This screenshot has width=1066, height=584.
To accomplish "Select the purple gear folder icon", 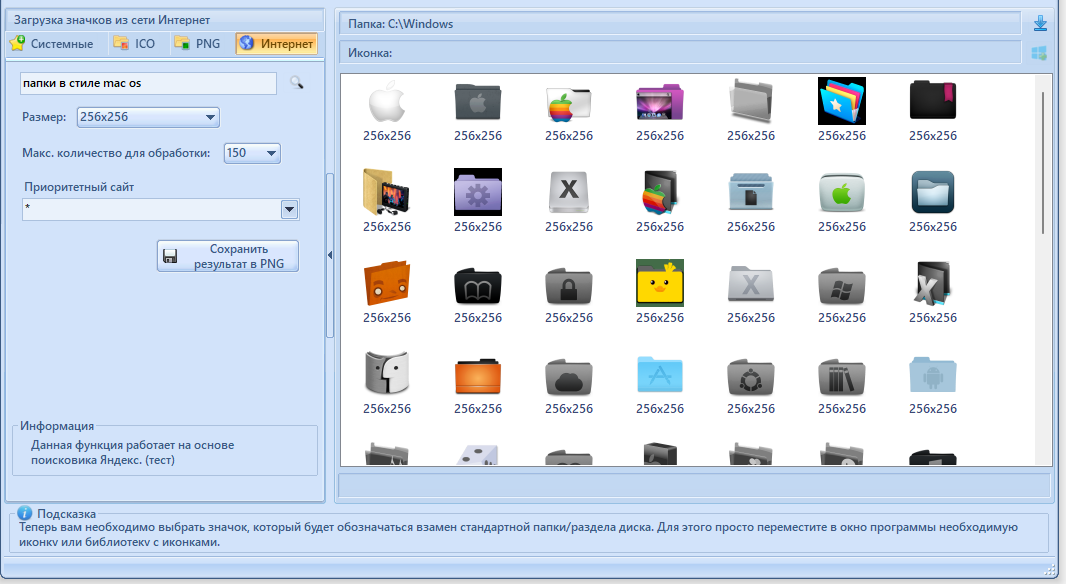I will tap(478, 192).
